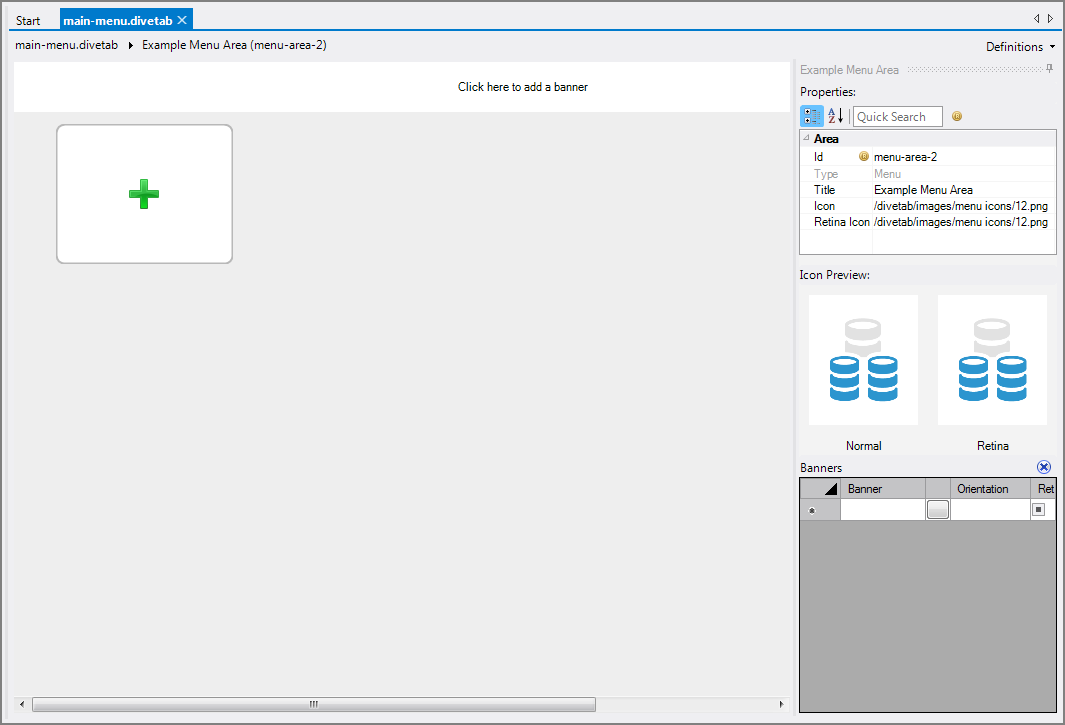This screenshot has height=725, width=1065.
Task: Switch to categorized properties view
Action: pyautogui.click(x=811, y=117)
